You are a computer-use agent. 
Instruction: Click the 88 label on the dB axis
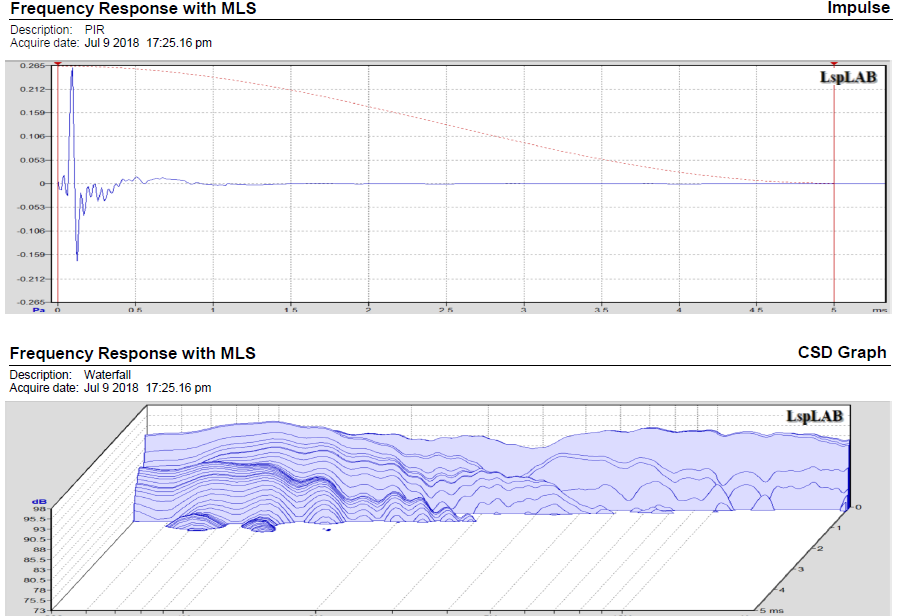40,549
